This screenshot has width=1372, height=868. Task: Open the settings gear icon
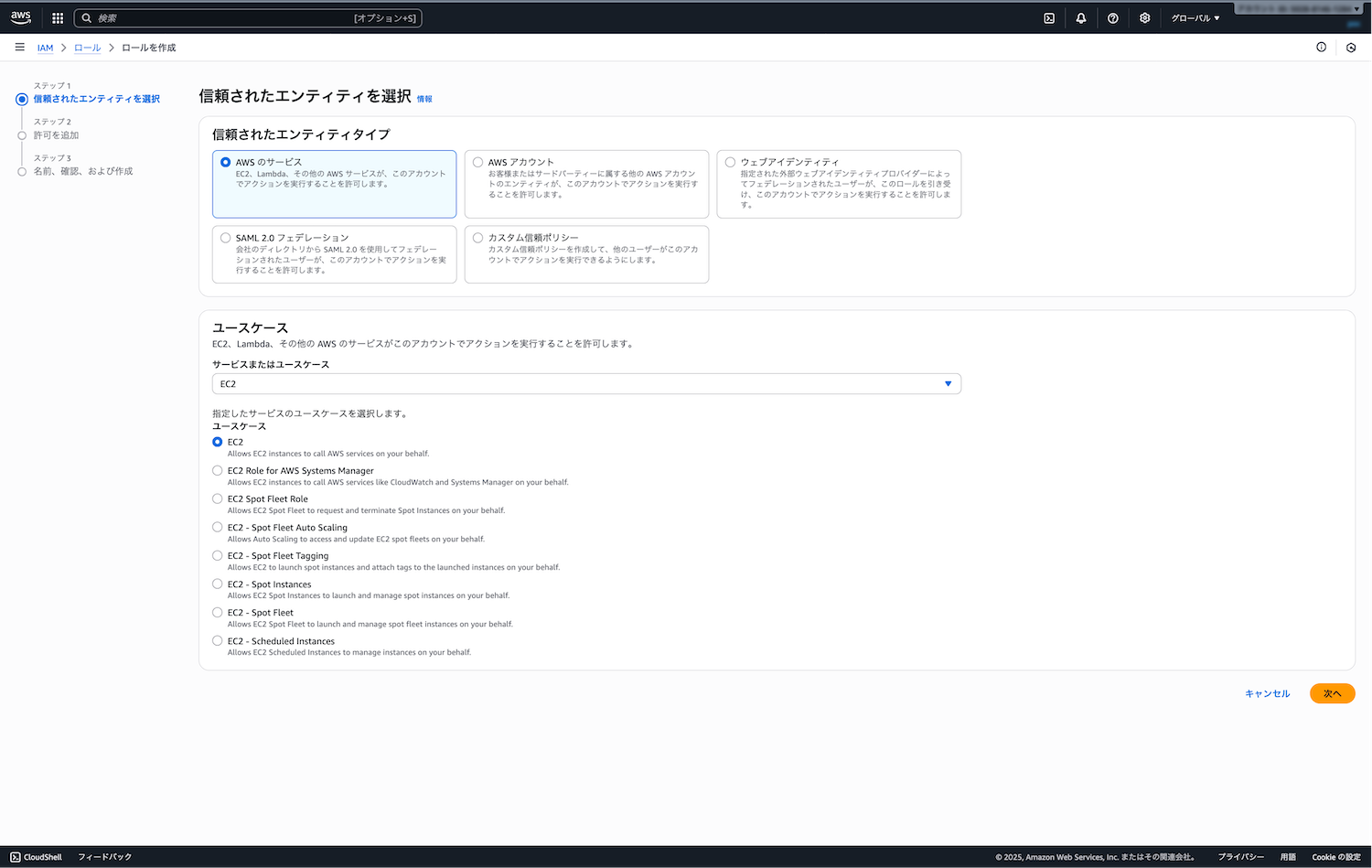(1144, 18)
